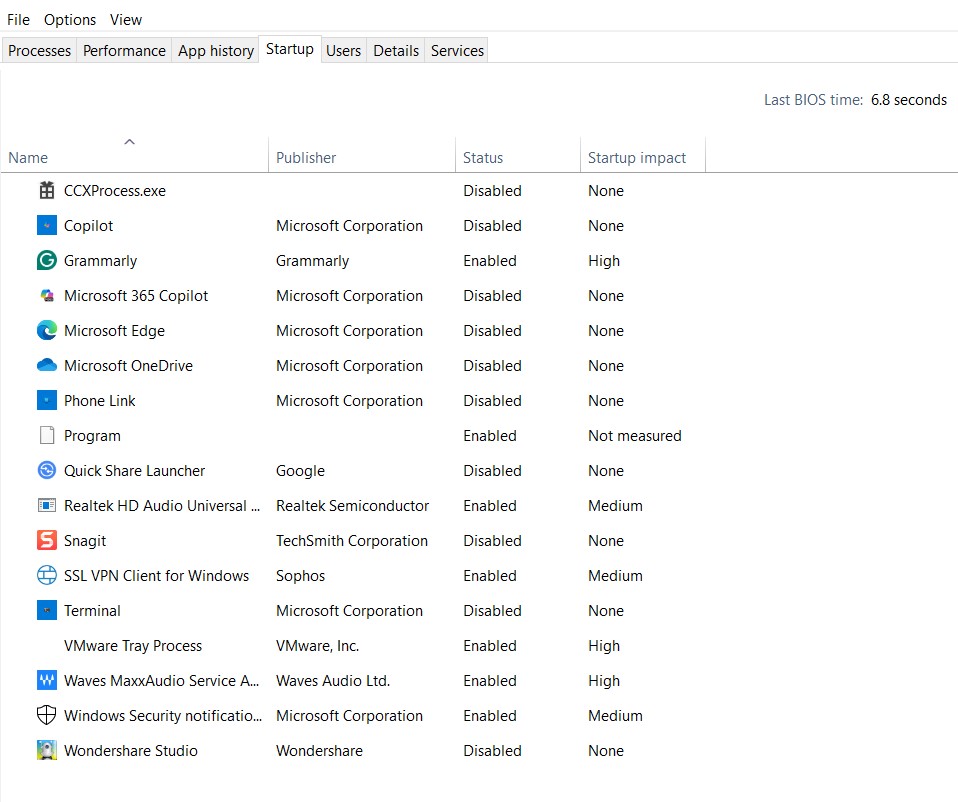Click the Wondershare publisher cell
This screenshot has height=802, width=958.
(x=319, y=751)
